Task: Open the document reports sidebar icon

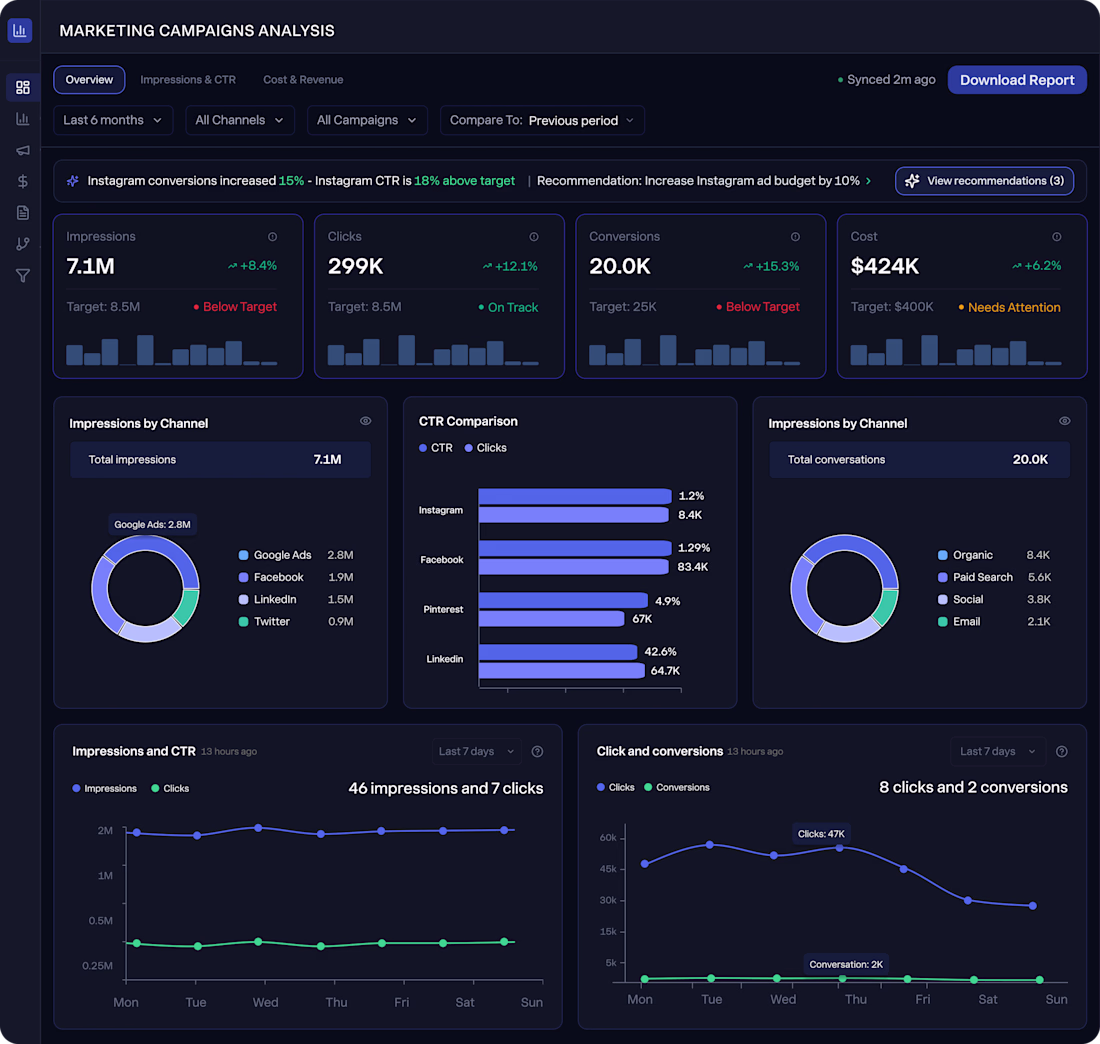Action: point(22,213)
